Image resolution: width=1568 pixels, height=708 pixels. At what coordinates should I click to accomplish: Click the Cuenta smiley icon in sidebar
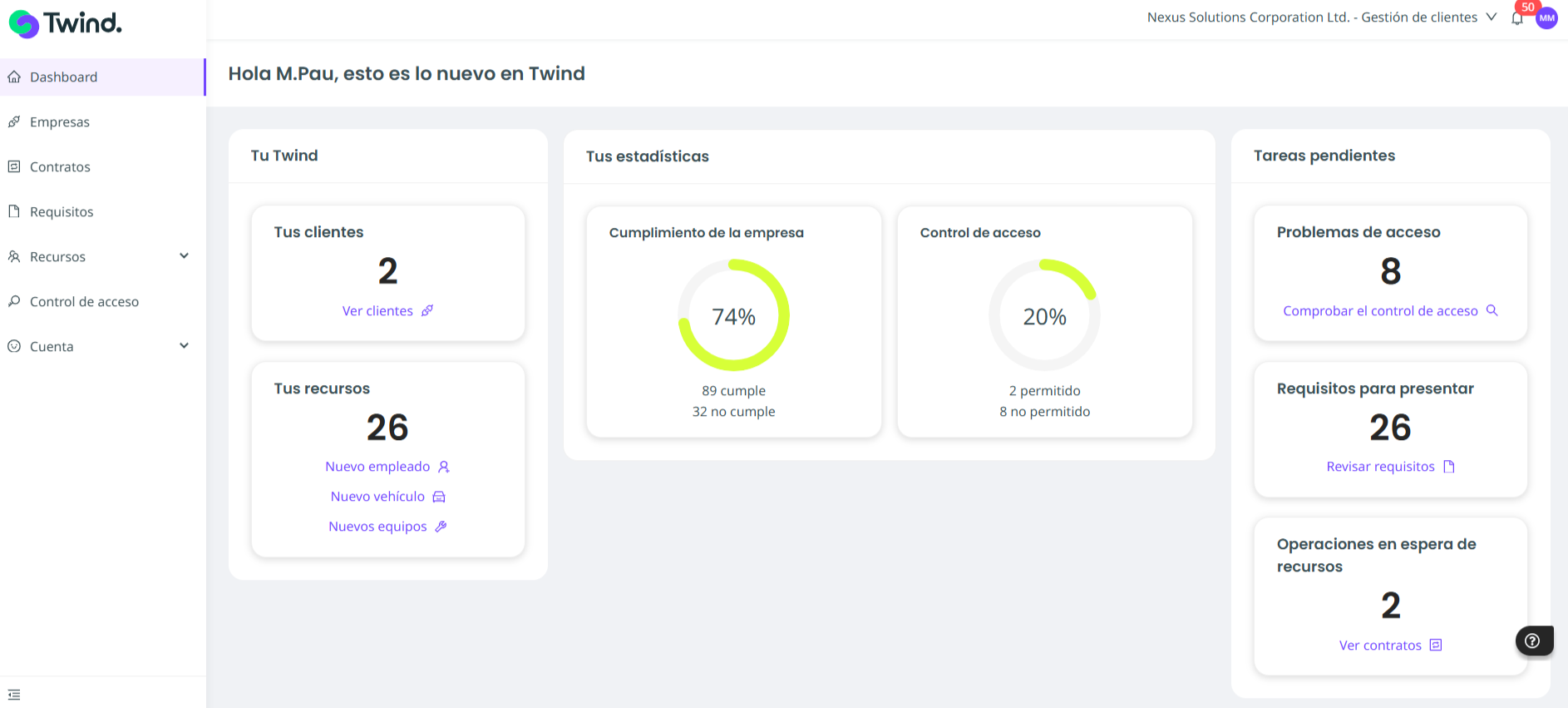[14, 347]
